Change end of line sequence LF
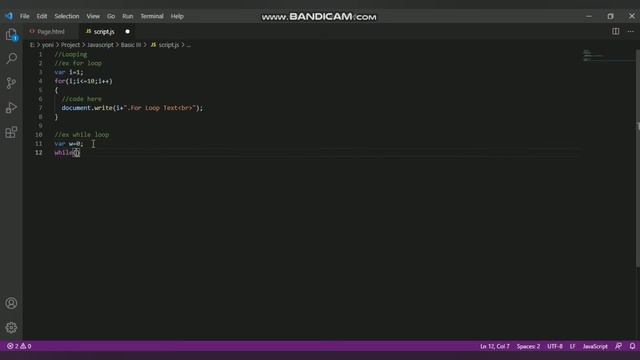Image resolution: width=640 pixels, height=360 pixels. click(573, 346)
